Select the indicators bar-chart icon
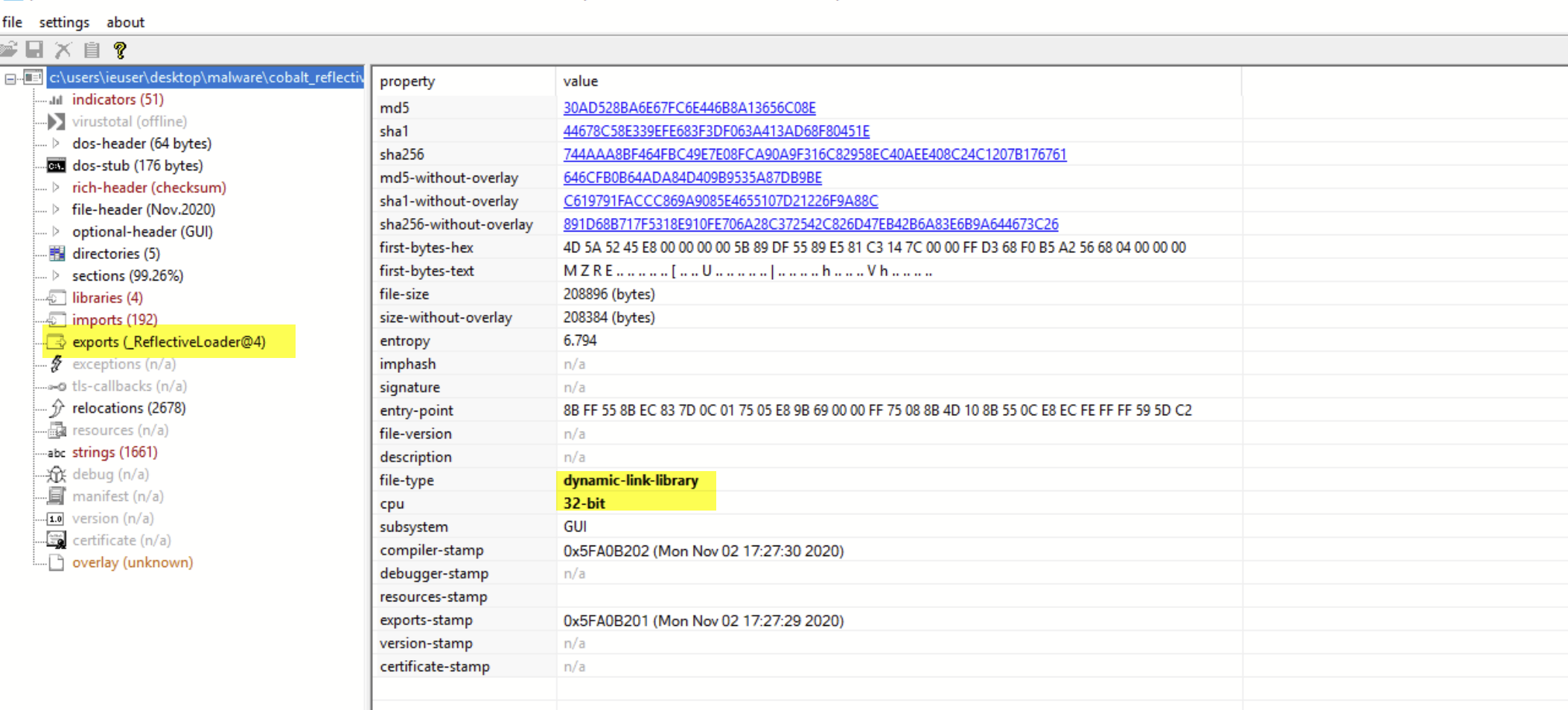 (x=55, y=99)
